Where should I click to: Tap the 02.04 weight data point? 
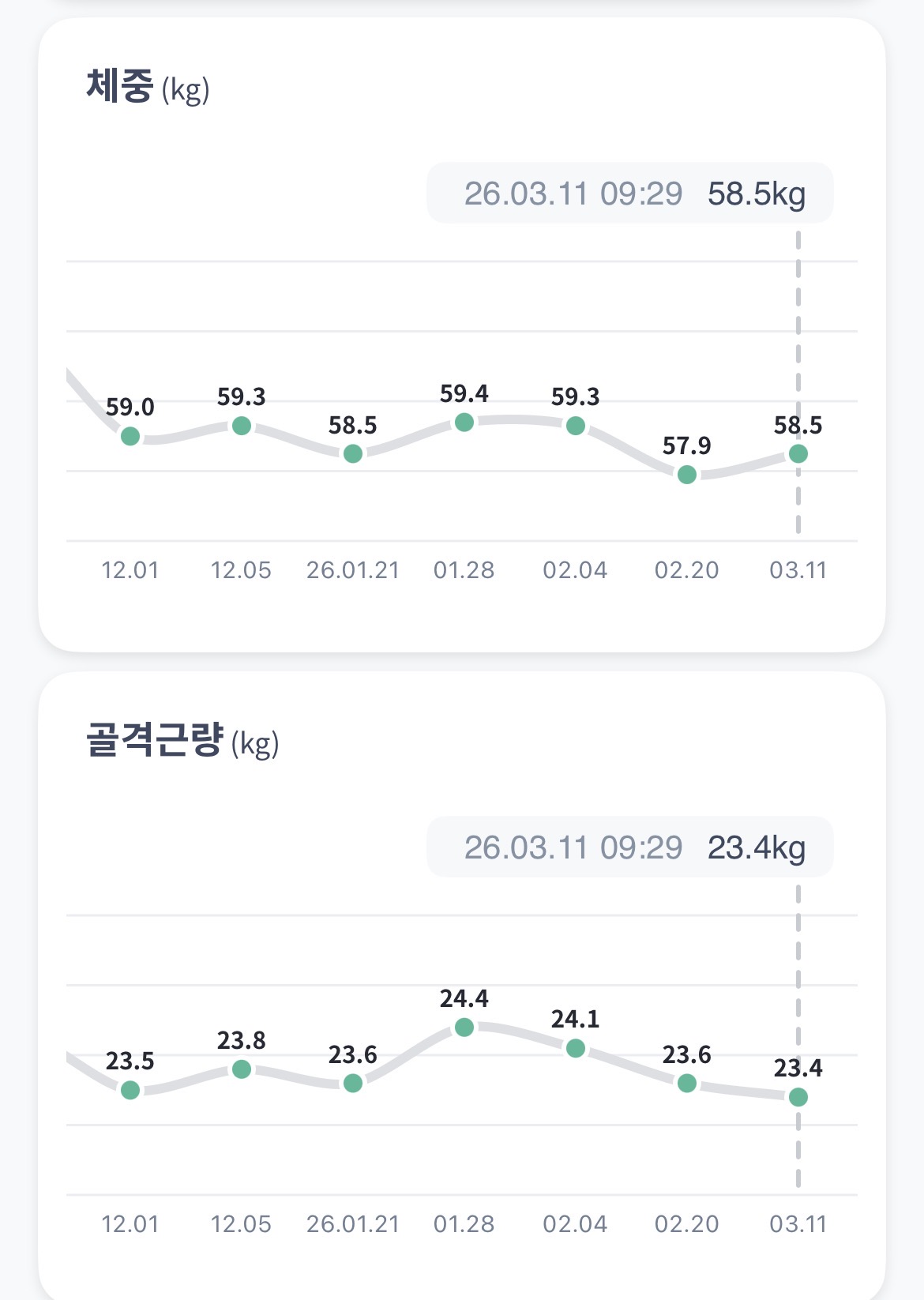(x=576, y=426)
